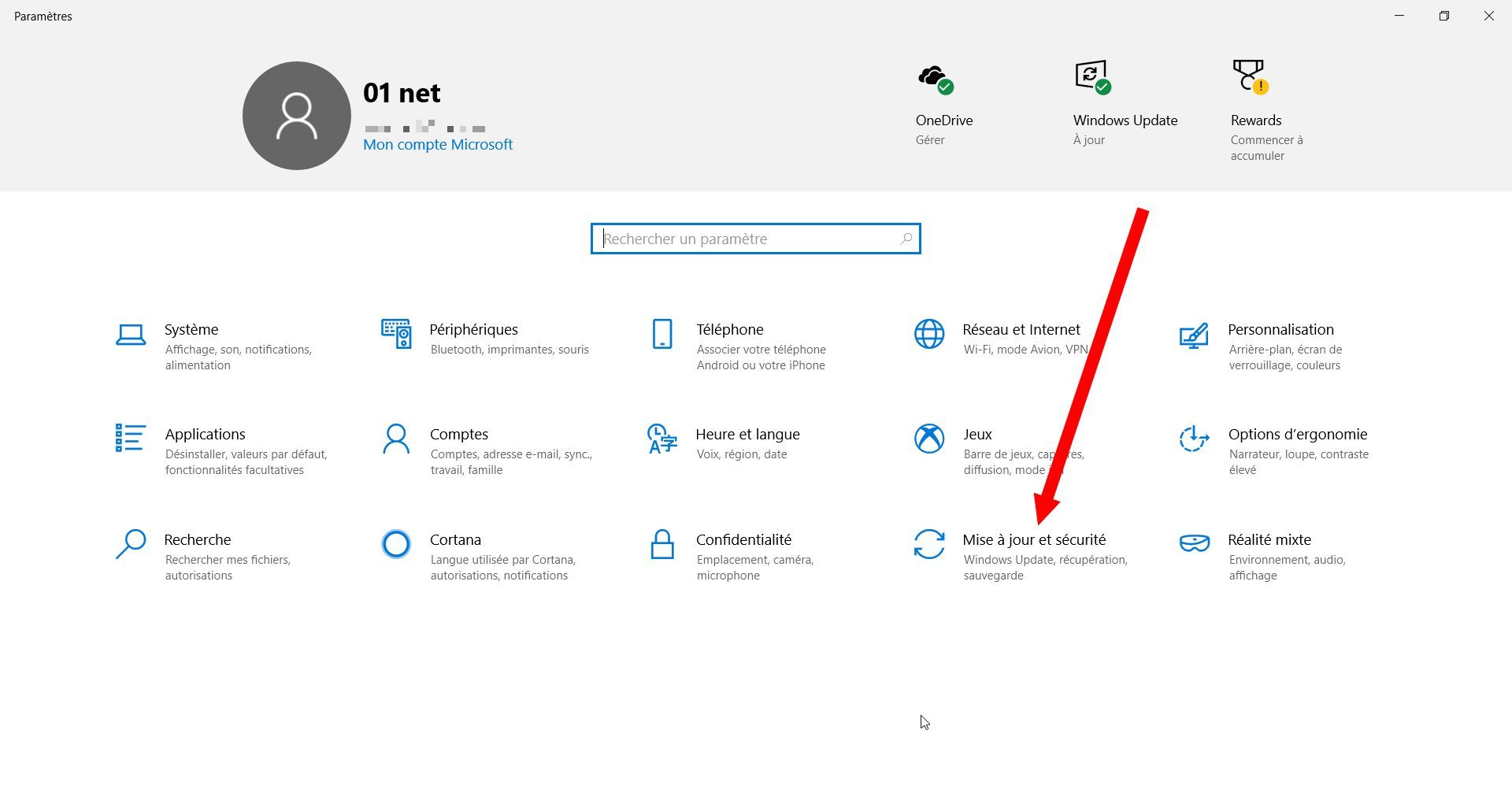Viewport: 1512px width, 811px height.
Task: Click the Mise à jour et sécurité heading
Action: pyautogui.click(x=1034, y=539)
